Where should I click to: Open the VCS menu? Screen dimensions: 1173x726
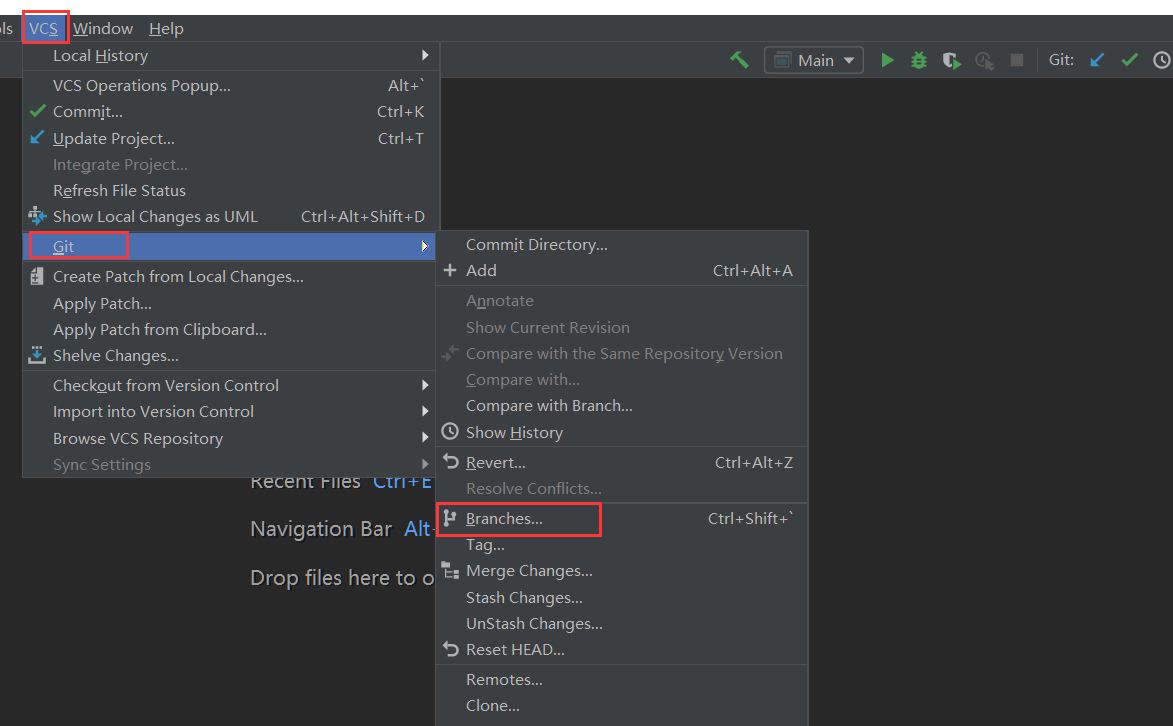[43, 28]
